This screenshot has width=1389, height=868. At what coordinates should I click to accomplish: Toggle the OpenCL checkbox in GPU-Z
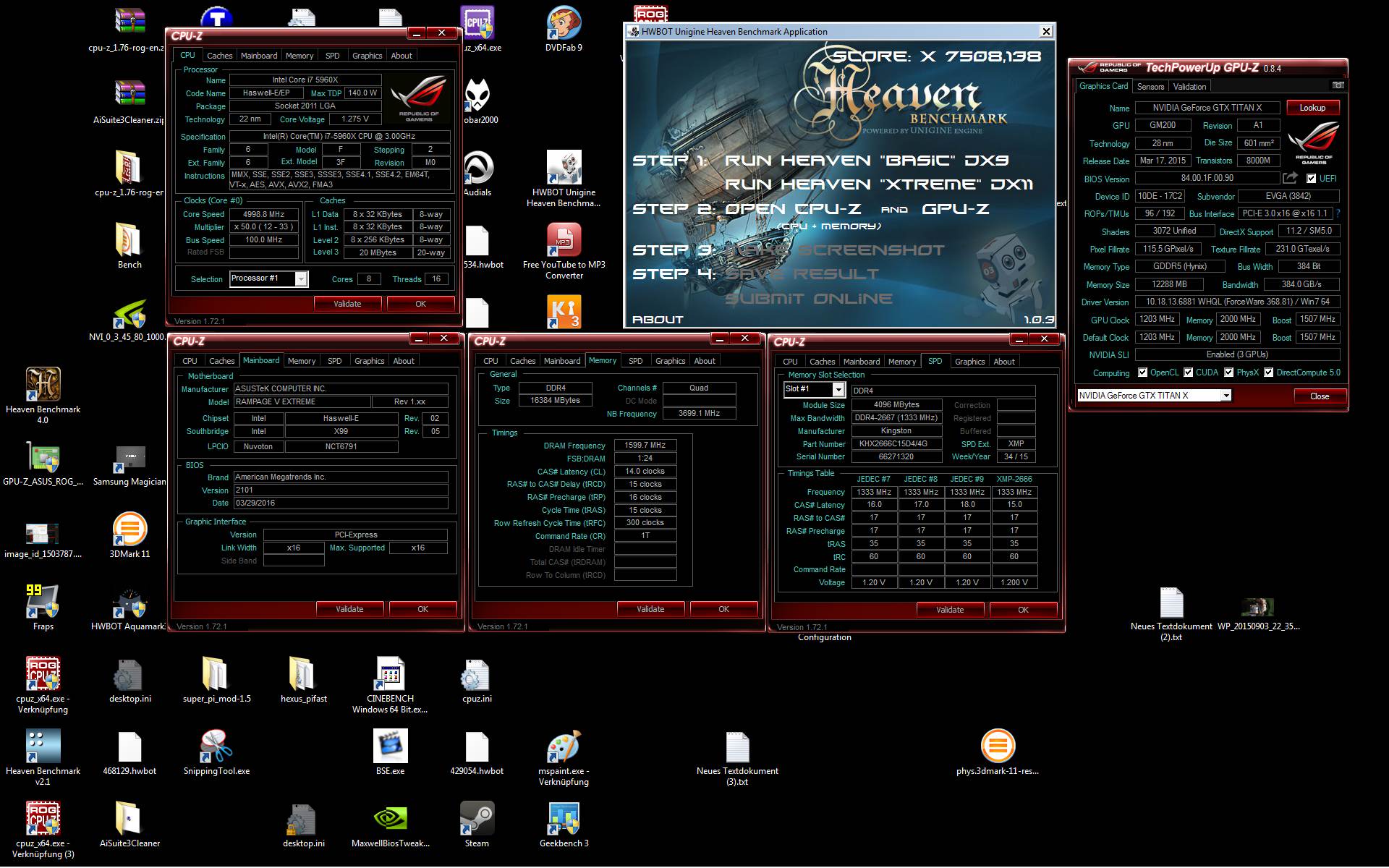coord(1142,373)
